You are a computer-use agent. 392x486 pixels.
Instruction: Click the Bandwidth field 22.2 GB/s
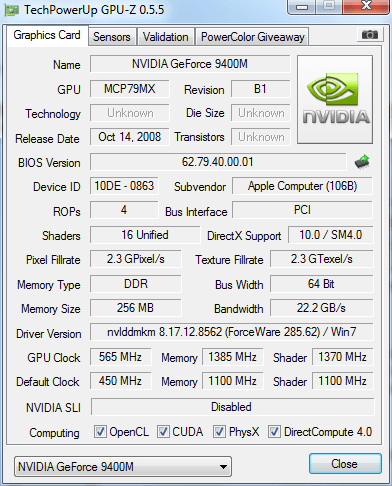(x=322, y=308)
